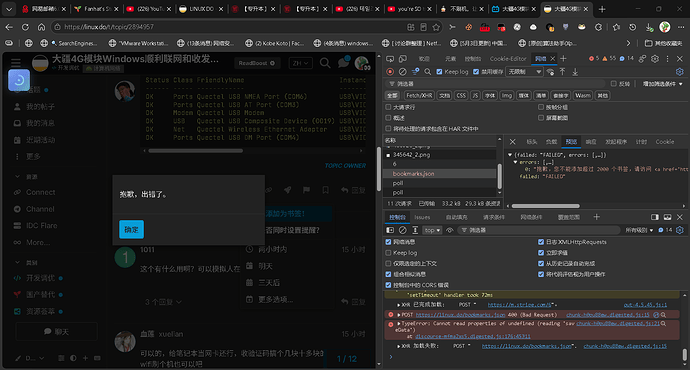The height and width of the screenshot is (370, 690).
Task: Close request details pane X
Action: (x=512, y=142)
